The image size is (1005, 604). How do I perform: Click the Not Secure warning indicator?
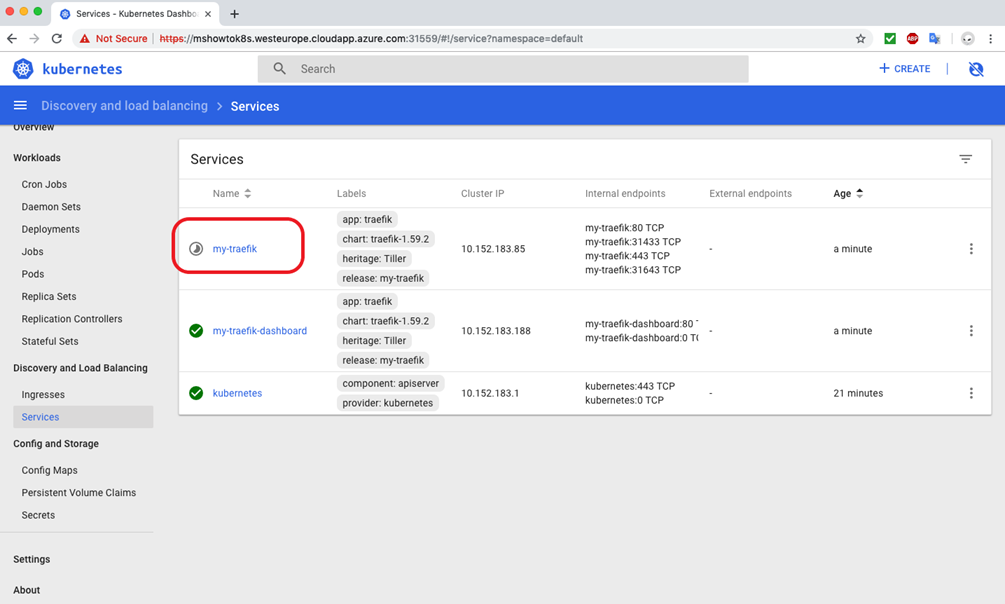click(113, 38)
